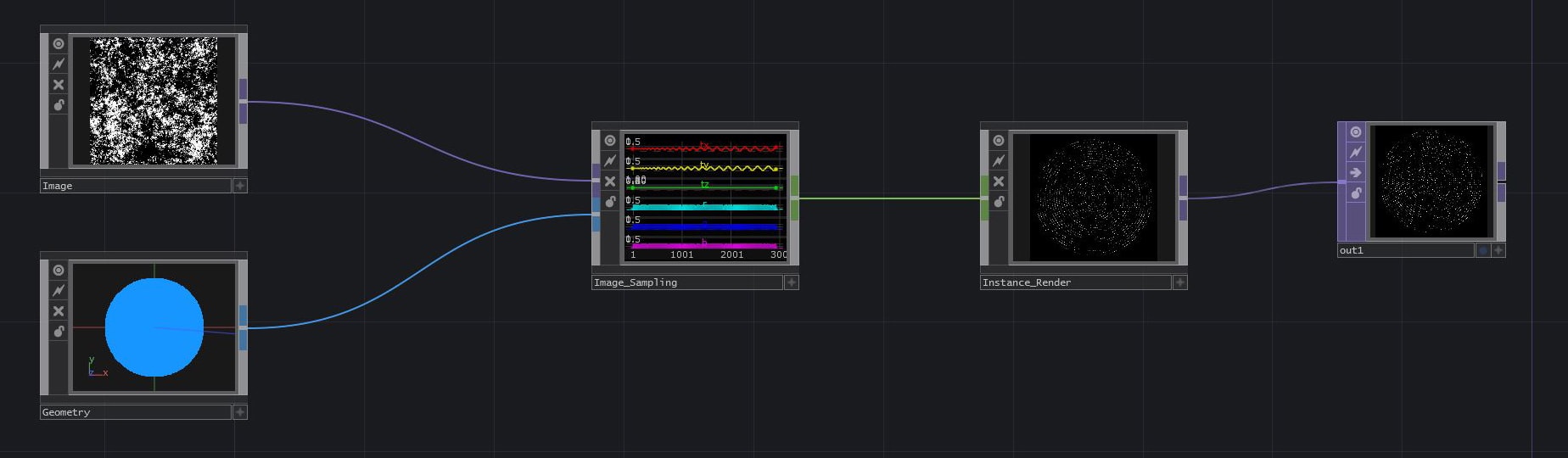Click the plus button next to Instance_Render label

[x=1180, y=282]
